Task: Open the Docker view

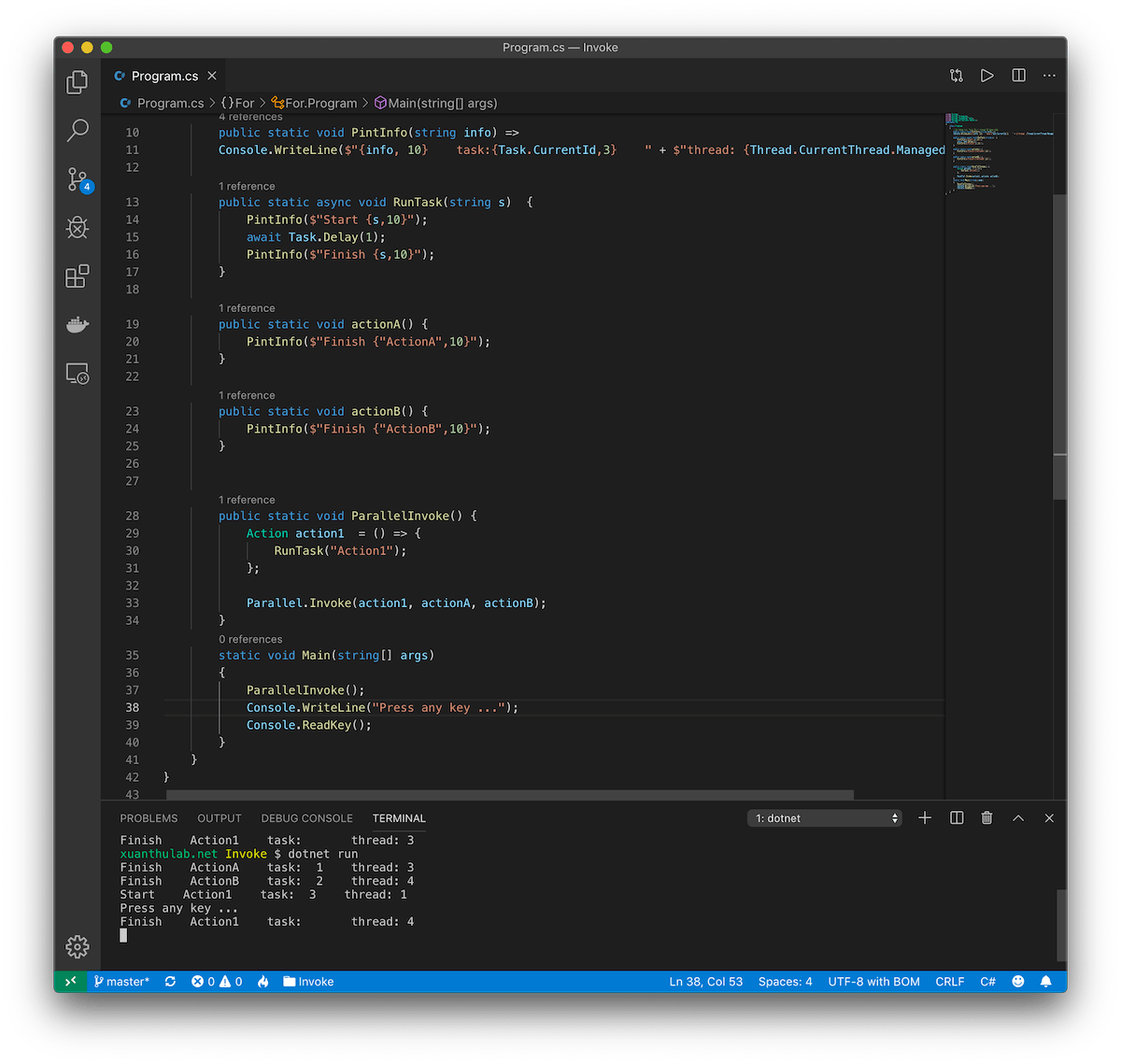Action: (78, 325)
